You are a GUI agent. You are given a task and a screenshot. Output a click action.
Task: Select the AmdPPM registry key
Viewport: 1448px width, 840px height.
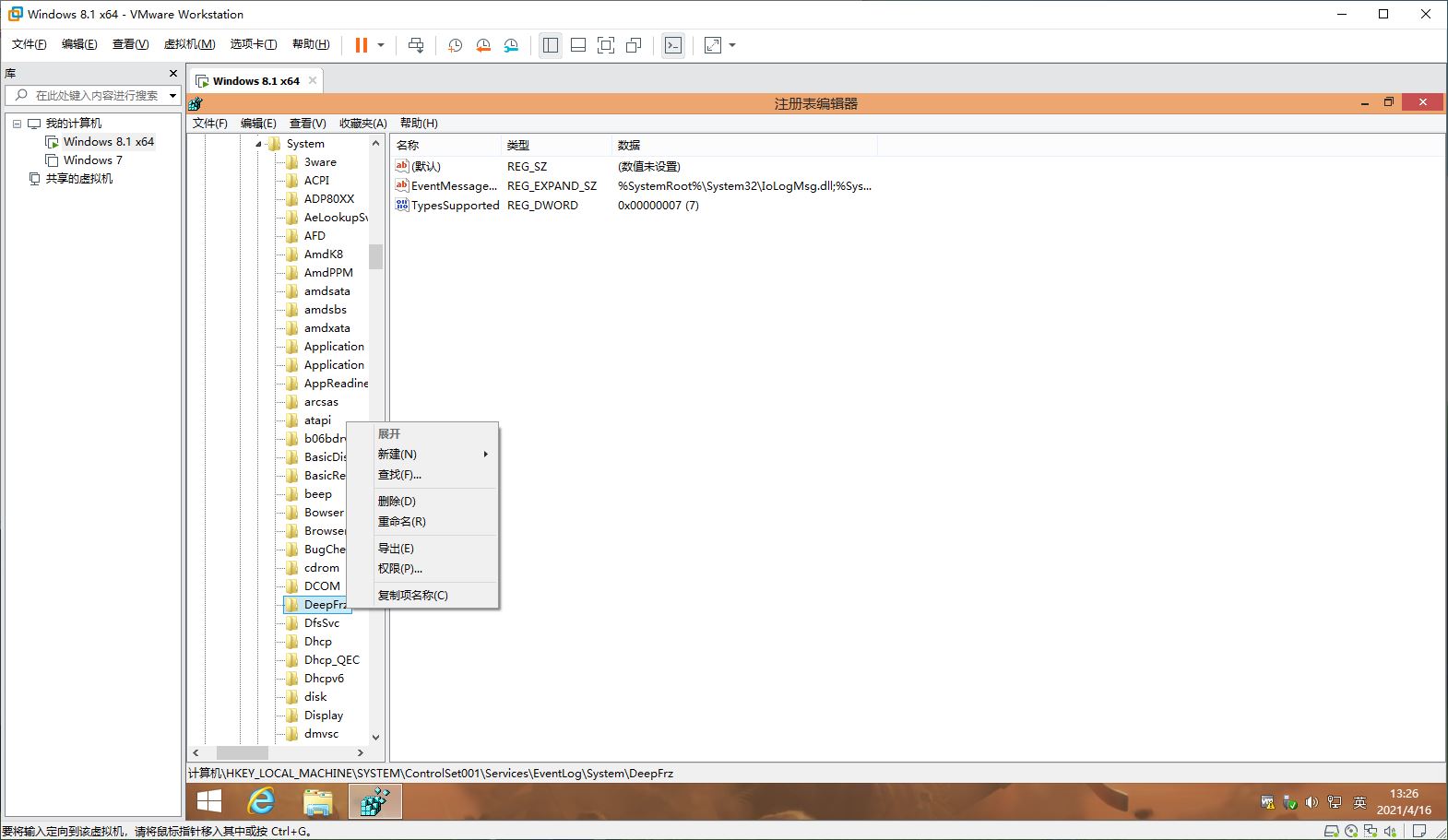tap(328, 273)
